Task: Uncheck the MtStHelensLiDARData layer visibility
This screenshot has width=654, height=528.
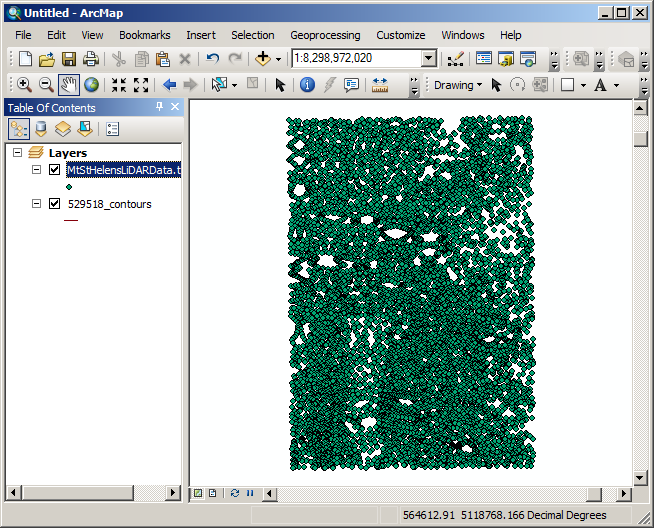Action: (x=55, y=170)
